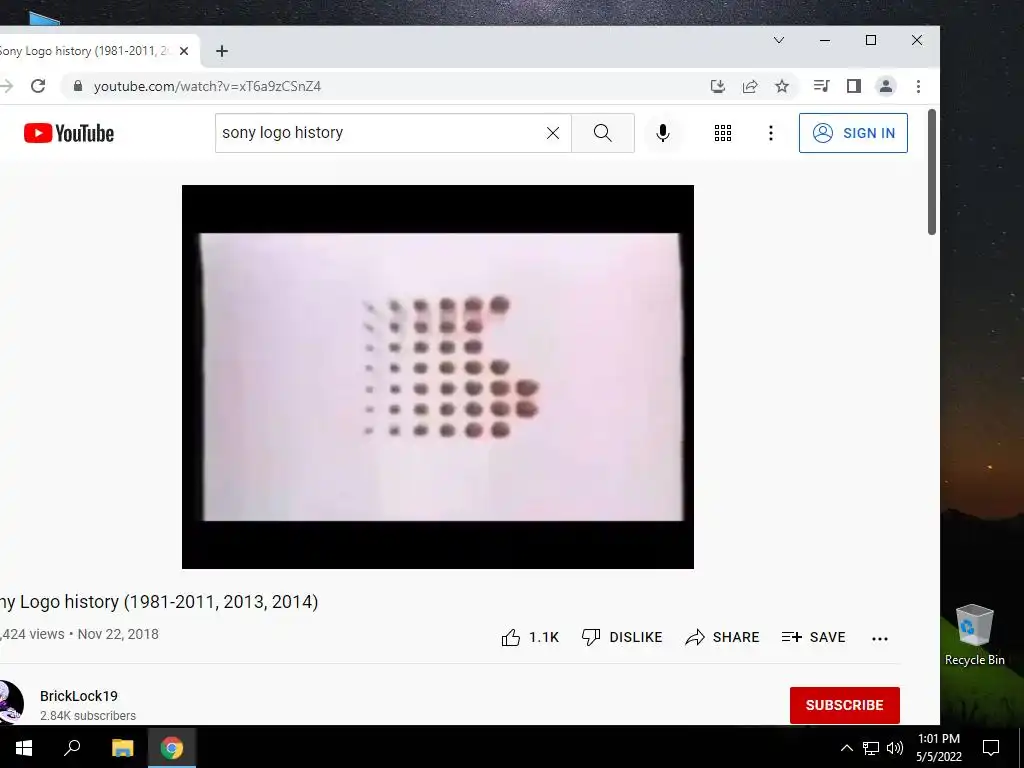Open Chrome's three-dot menu
1024x768 pixels.
point(918,86)
